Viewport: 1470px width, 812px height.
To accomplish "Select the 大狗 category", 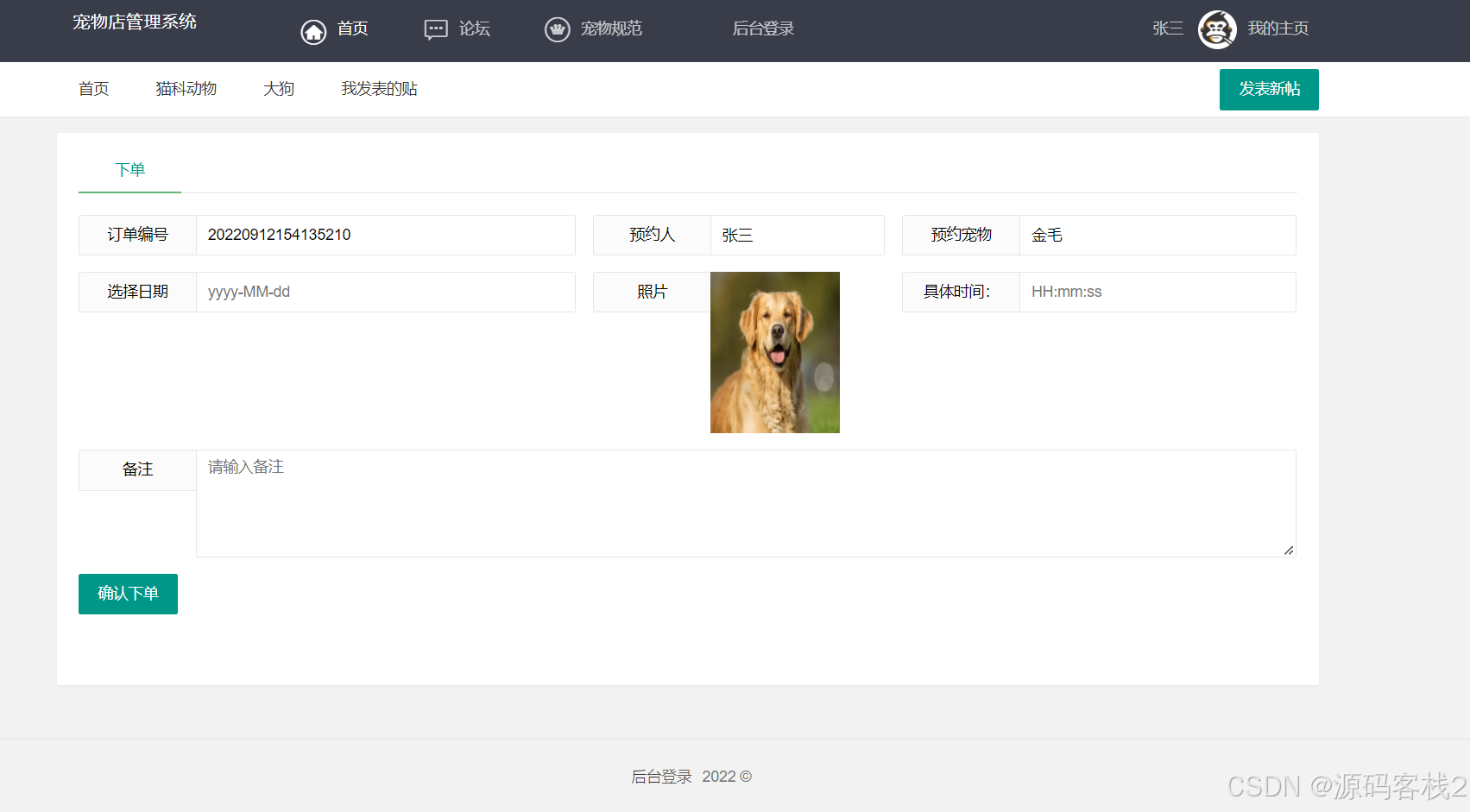I will pos(279,89).
